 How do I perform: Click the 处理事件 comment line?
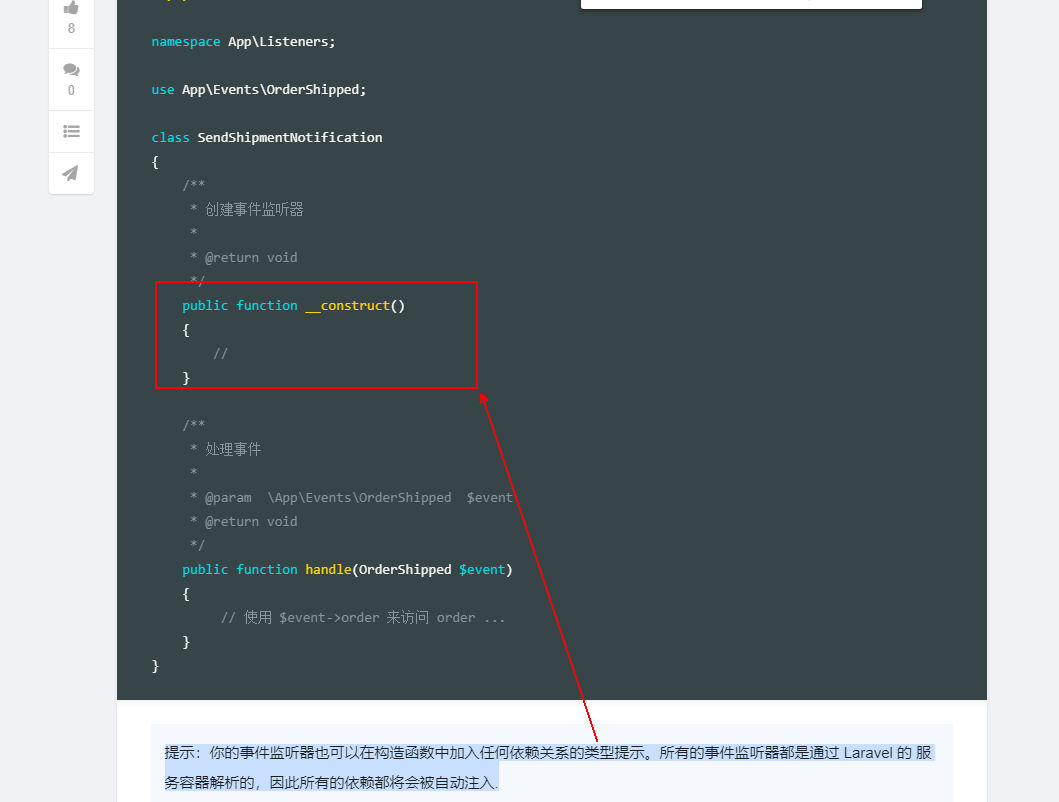(232, 450)
